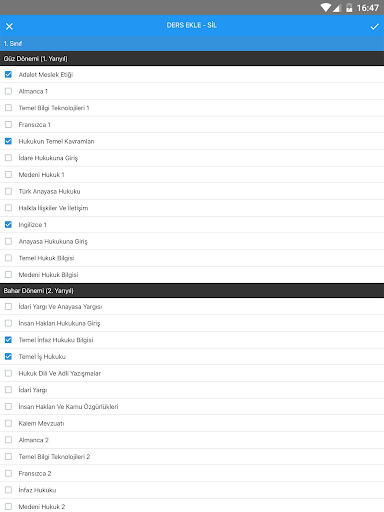Tap the 16:47 clock
Image resolution: width=384 pixels, height=512 pixels.
[368, 8]
